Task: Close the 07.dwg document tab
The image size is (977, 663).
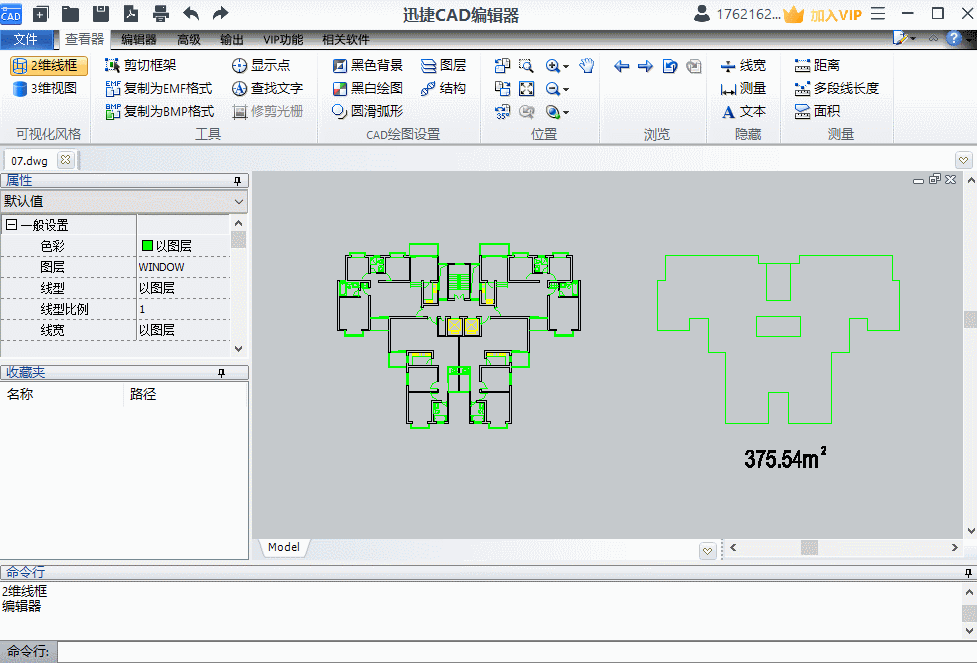Action: (x=65, y=160)
